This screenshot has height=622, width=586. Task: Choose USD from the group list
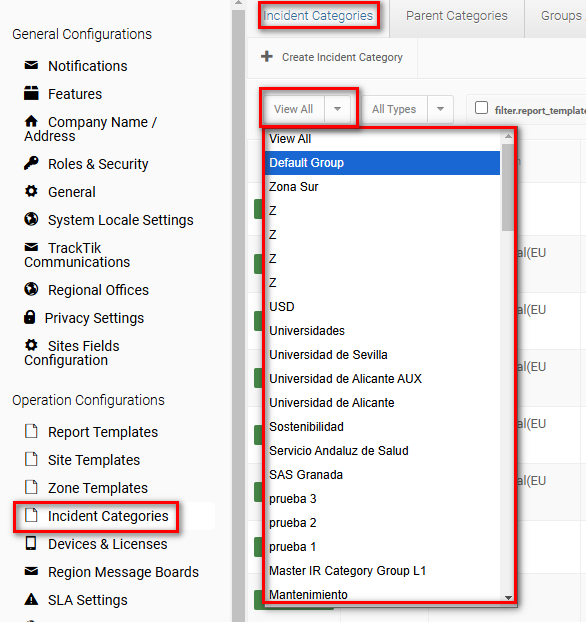point(383,307)
